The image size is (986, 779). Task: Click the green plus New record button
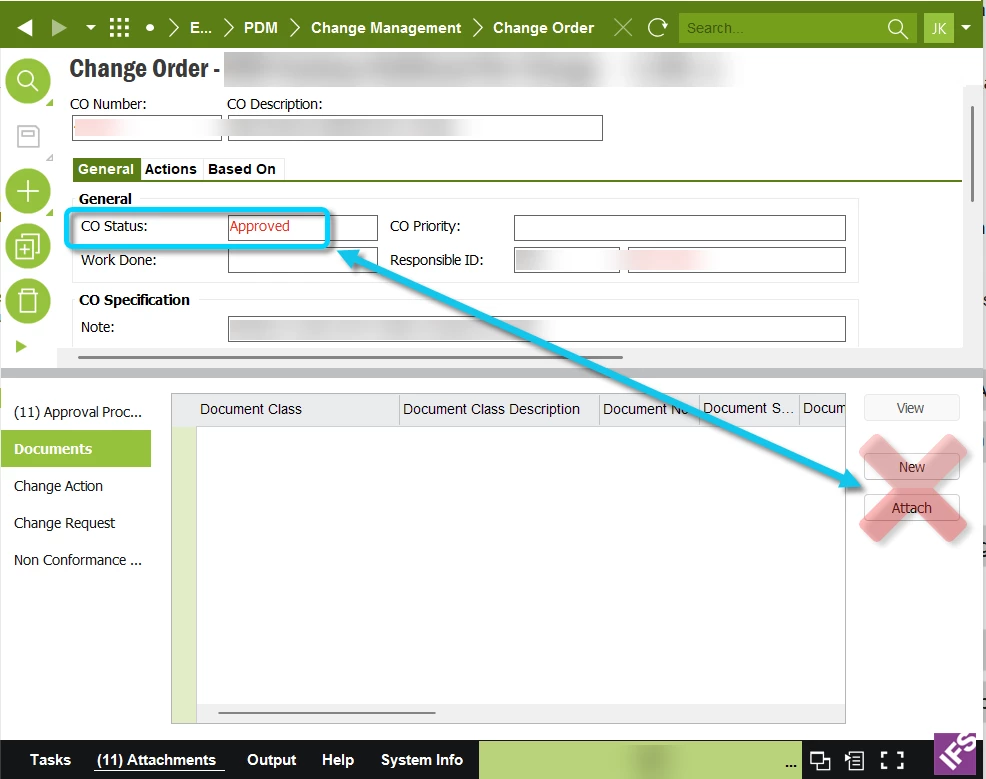click(x=28, y=191)
